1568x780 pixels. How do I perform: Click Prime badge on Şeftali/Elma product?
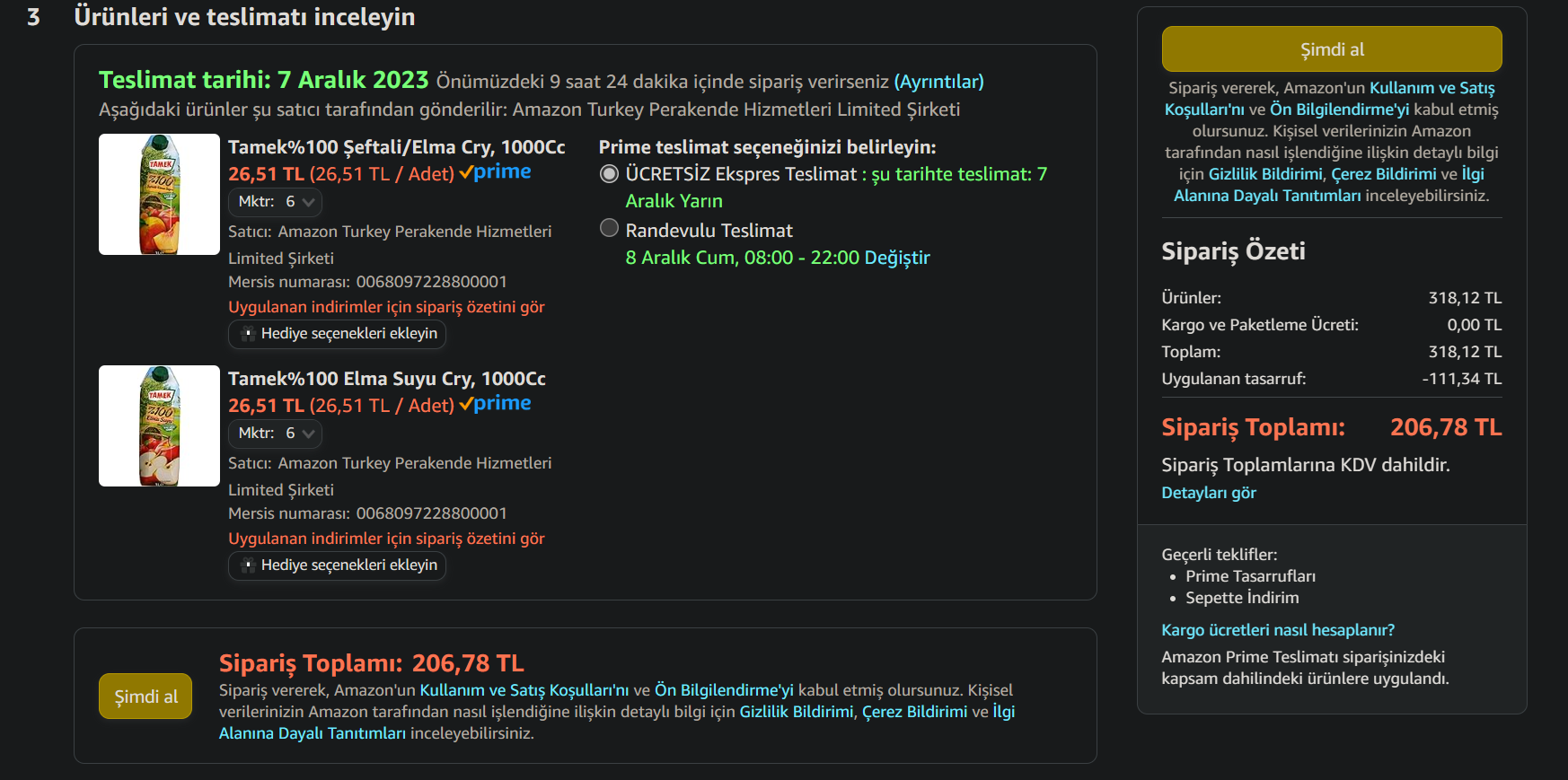pyautogui.click(x=495, y=172)
